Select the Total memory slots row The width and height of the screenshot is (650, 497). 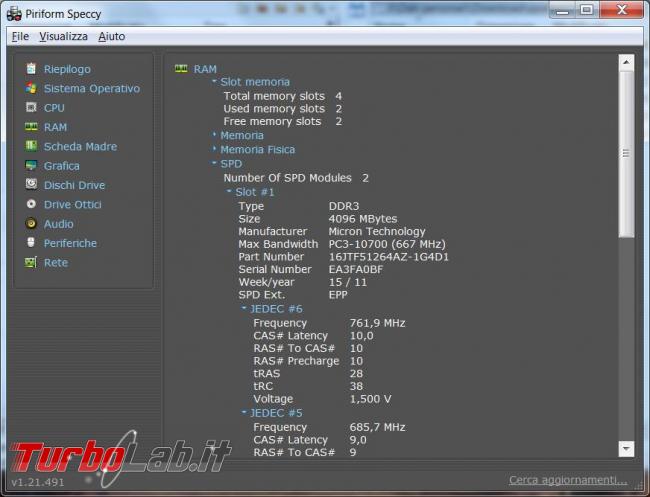point(283,96)
